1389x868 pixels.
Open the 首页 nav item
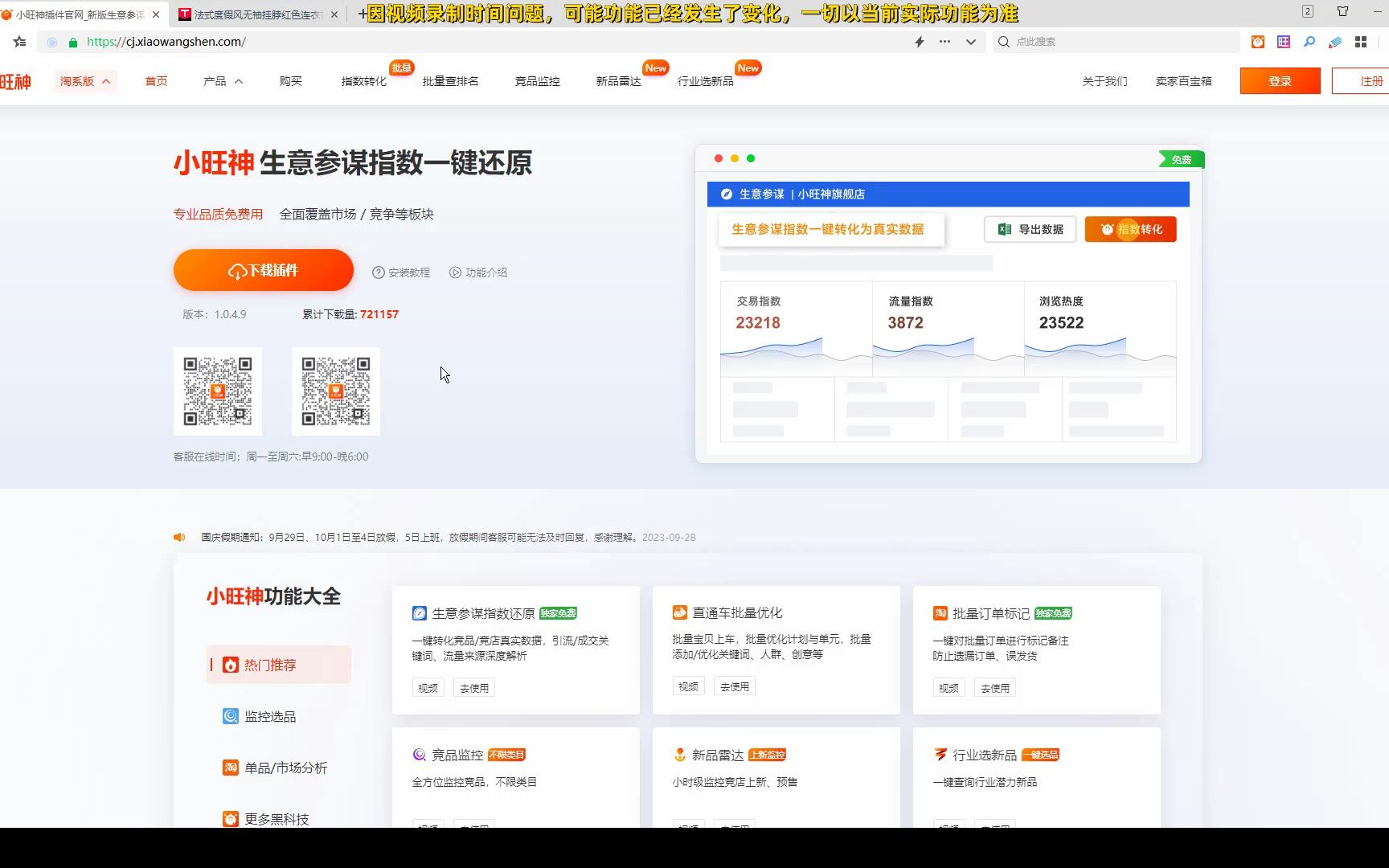tap(156, 81)
